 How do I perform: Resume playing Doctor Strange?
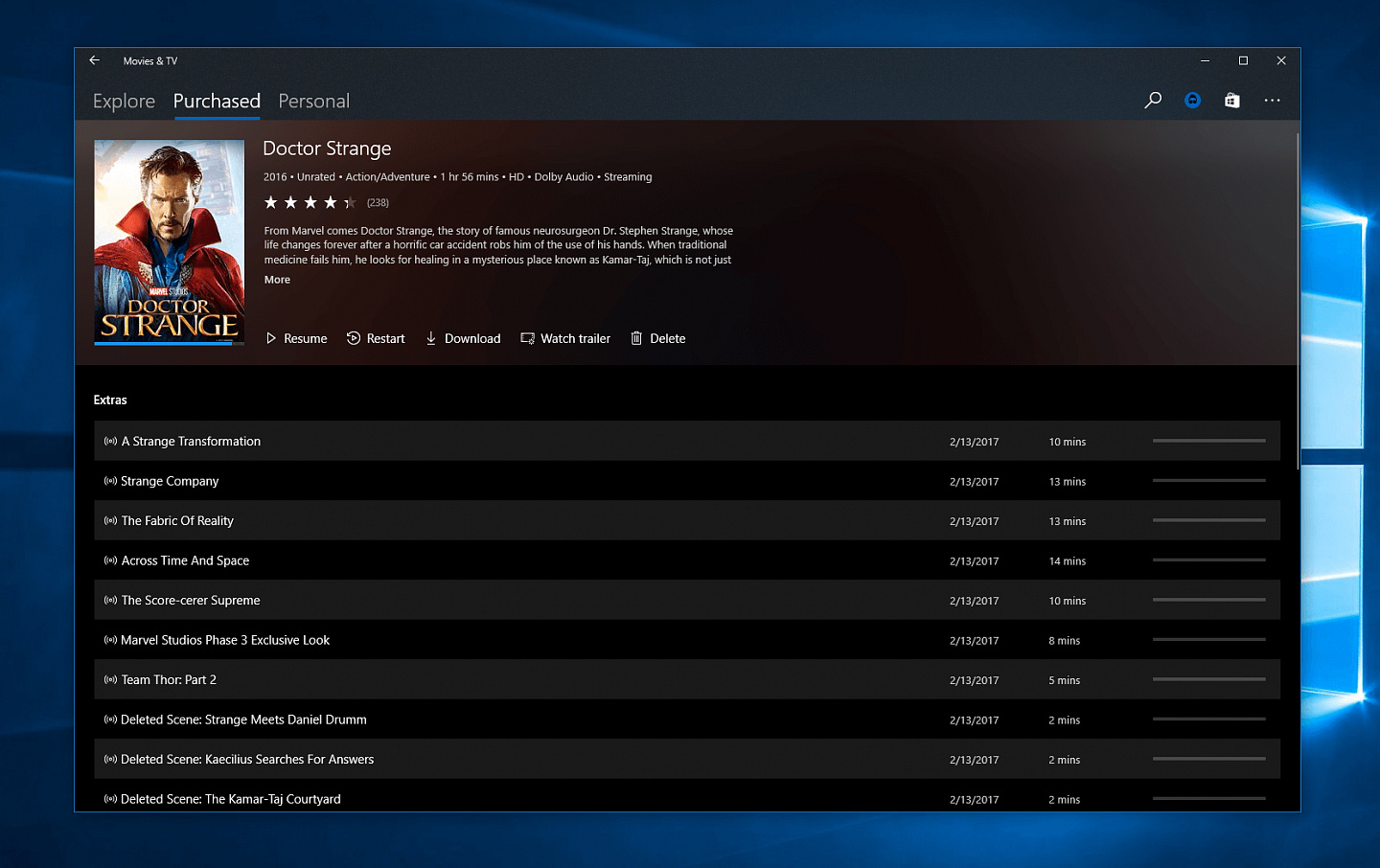(x=296, y=338)
